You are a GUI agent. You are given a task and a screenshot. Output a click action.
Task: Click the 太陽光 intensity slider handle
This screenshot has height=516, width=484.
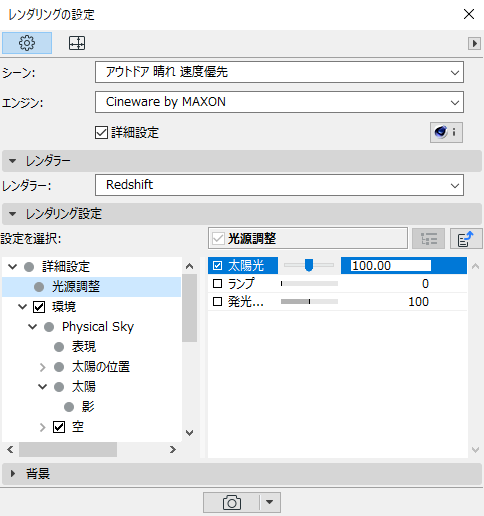click(309, 265)
